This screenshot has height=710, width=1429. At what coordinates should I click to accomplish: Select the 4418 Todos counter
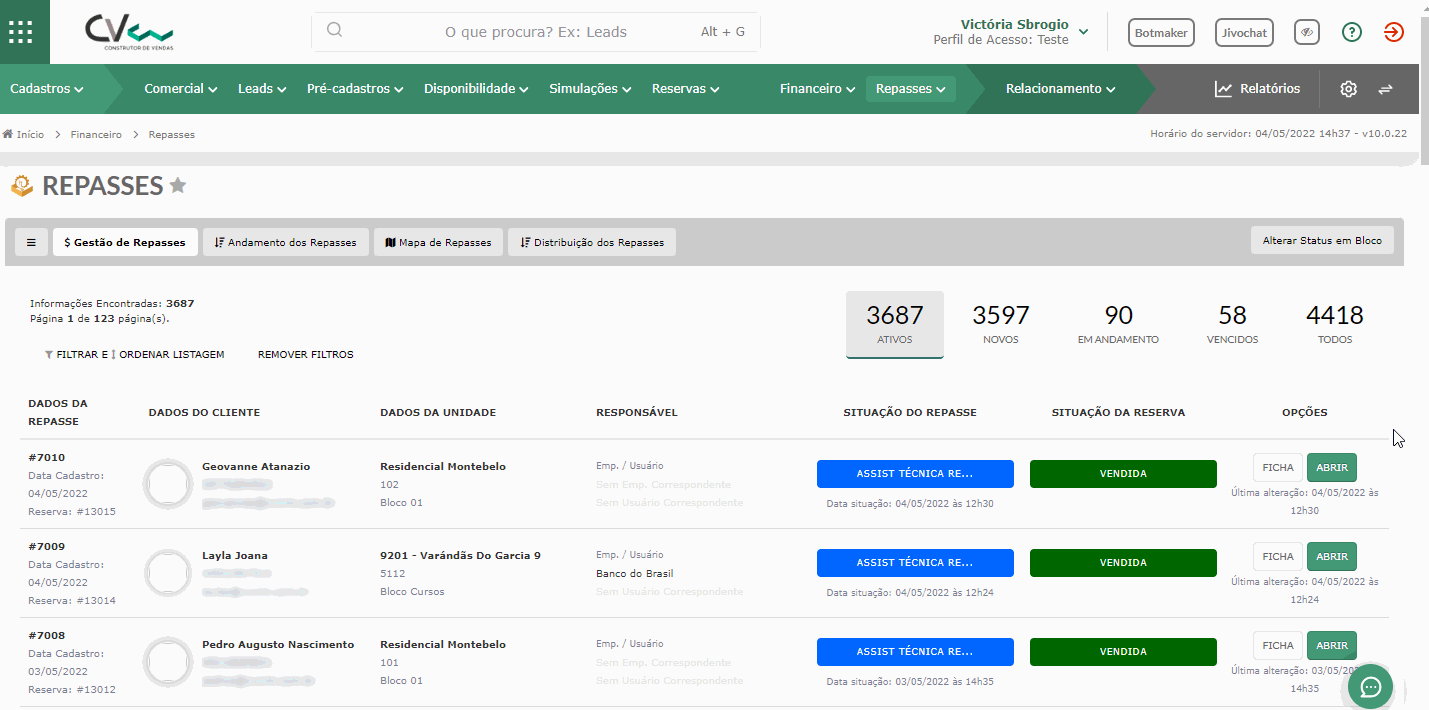(1335, 324)
